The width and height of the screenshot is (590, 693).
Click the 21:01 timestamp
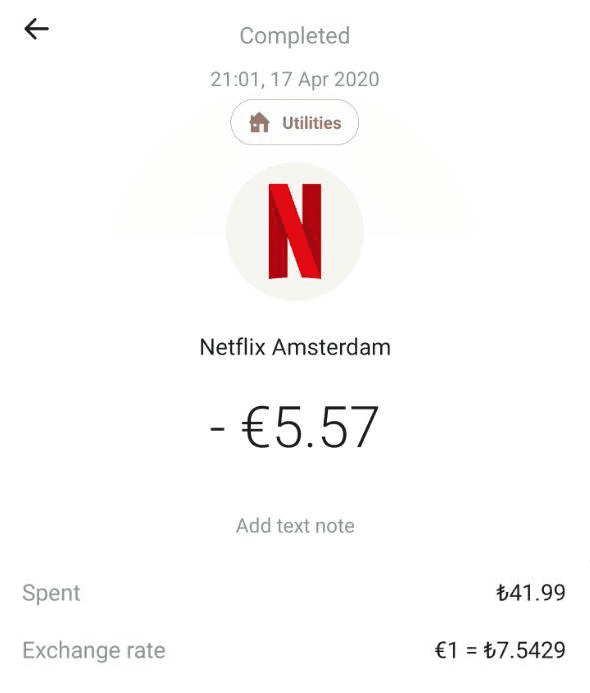pos(236,80)
